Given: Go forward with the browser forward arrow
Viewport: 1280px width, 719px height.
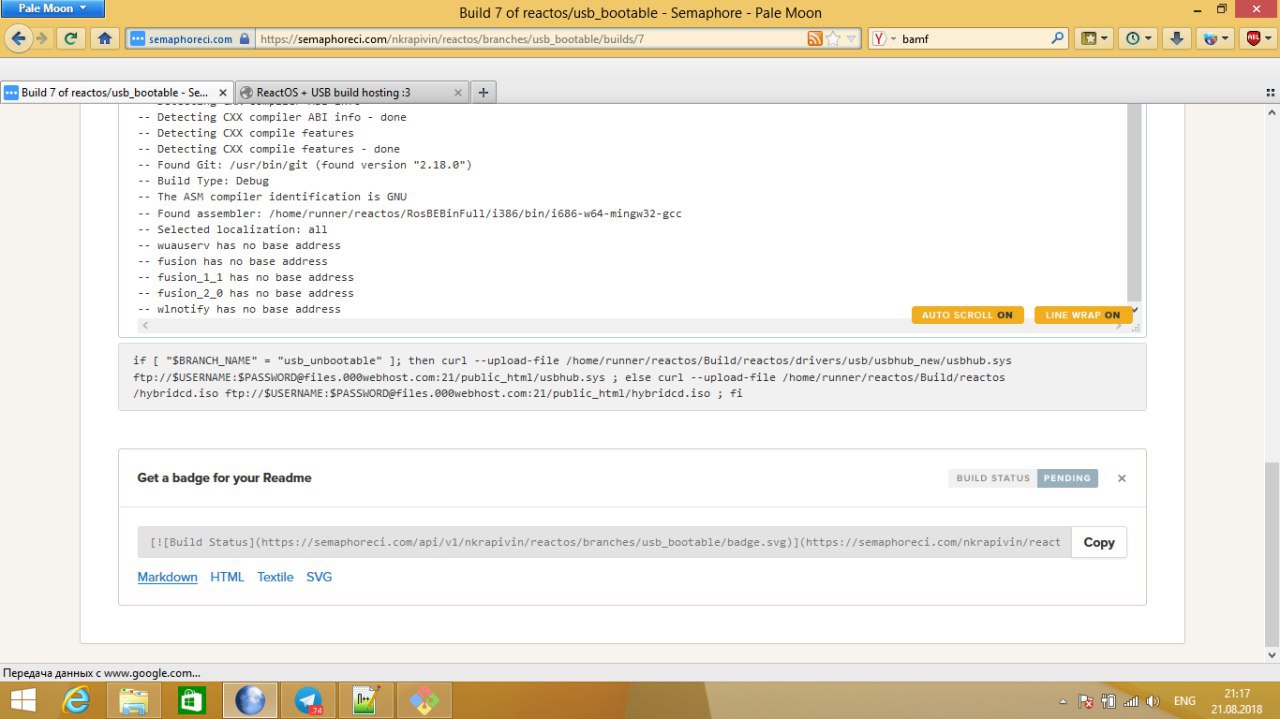Looking at the screenshot, I should [42, 39].
